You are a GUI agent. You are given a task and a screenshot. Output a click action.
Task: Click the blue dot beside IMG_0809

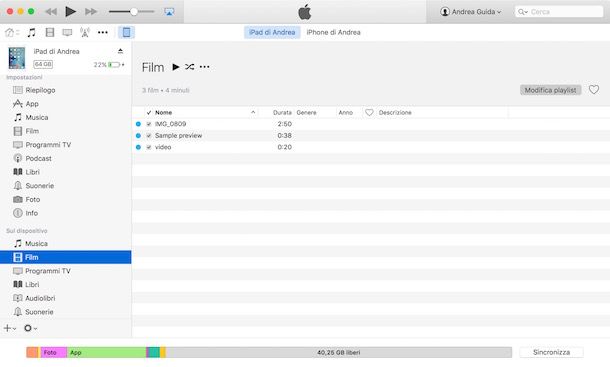(138, 124)
